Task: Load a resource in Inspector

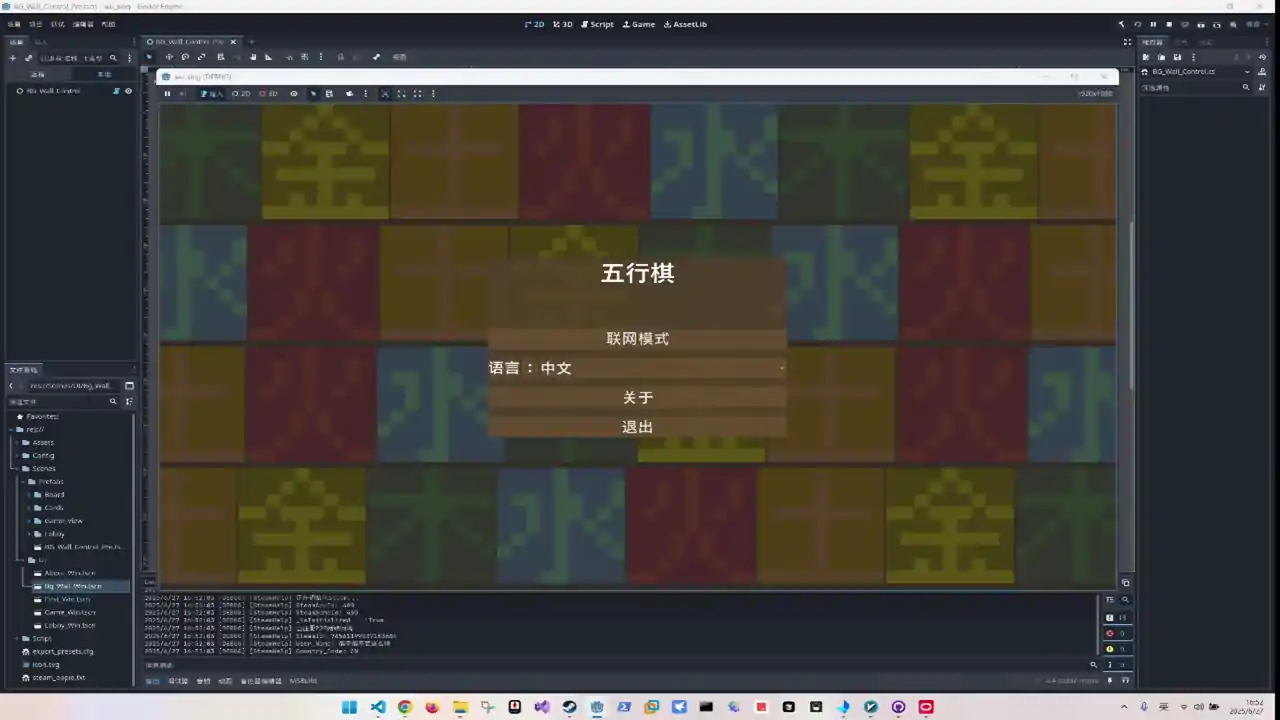Action: coord(1162,57)
